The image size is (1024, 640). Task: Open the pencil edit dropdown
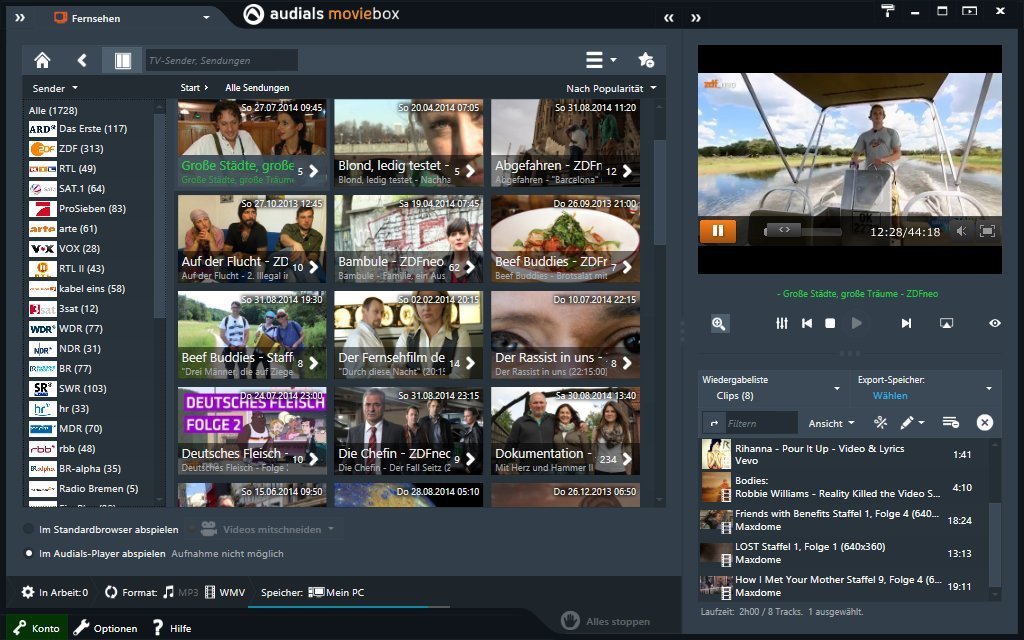coord(912,423)
